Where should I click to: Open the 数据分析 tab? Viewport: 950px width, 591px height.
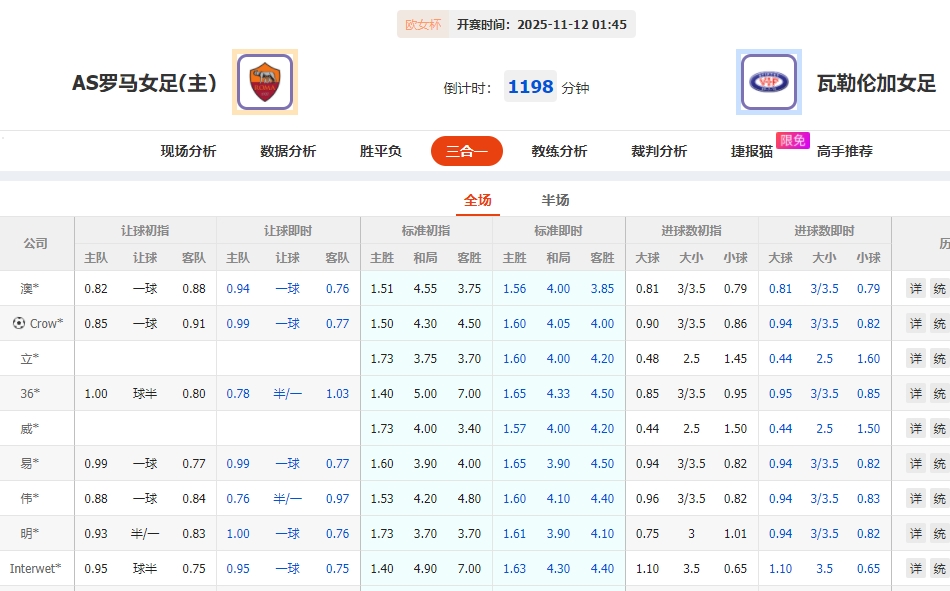(x=290, y=150)
